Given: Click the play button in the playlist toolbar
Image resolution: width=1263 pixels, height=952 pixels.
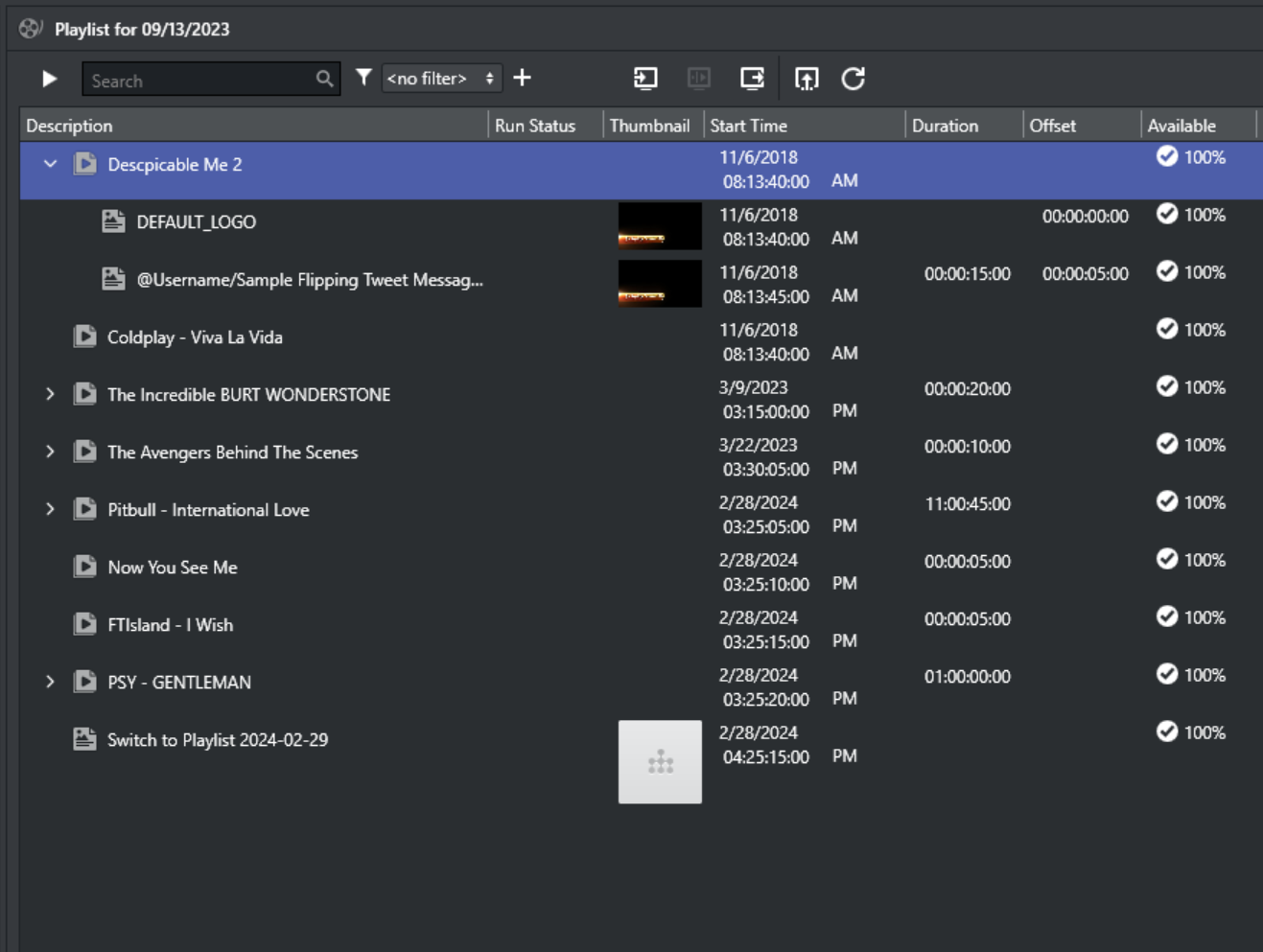Looking at the screenshot, I should coord(50,79).
